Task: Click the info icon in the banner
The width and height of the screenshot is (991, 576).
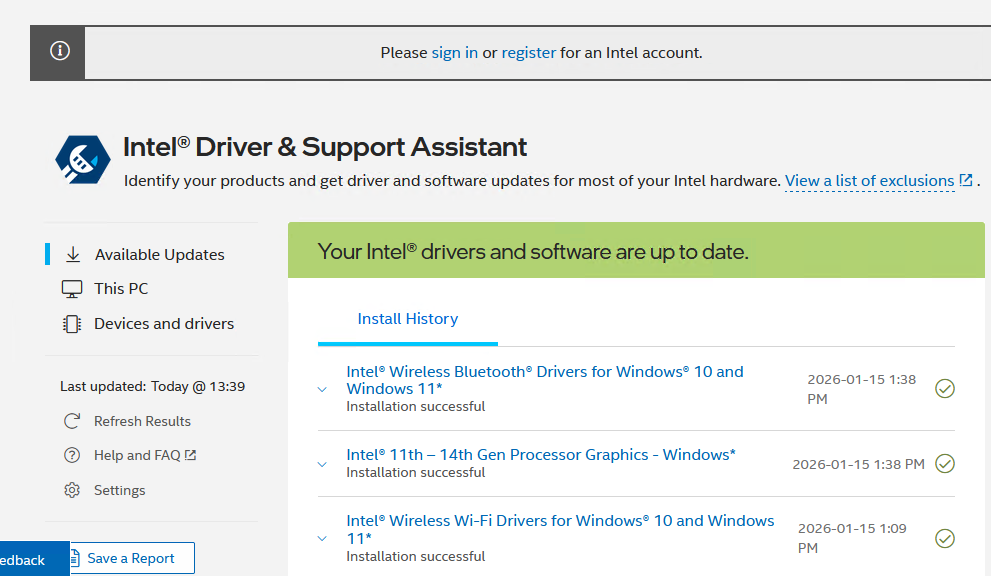Action: pyautogui.click(x=56, y=52)
